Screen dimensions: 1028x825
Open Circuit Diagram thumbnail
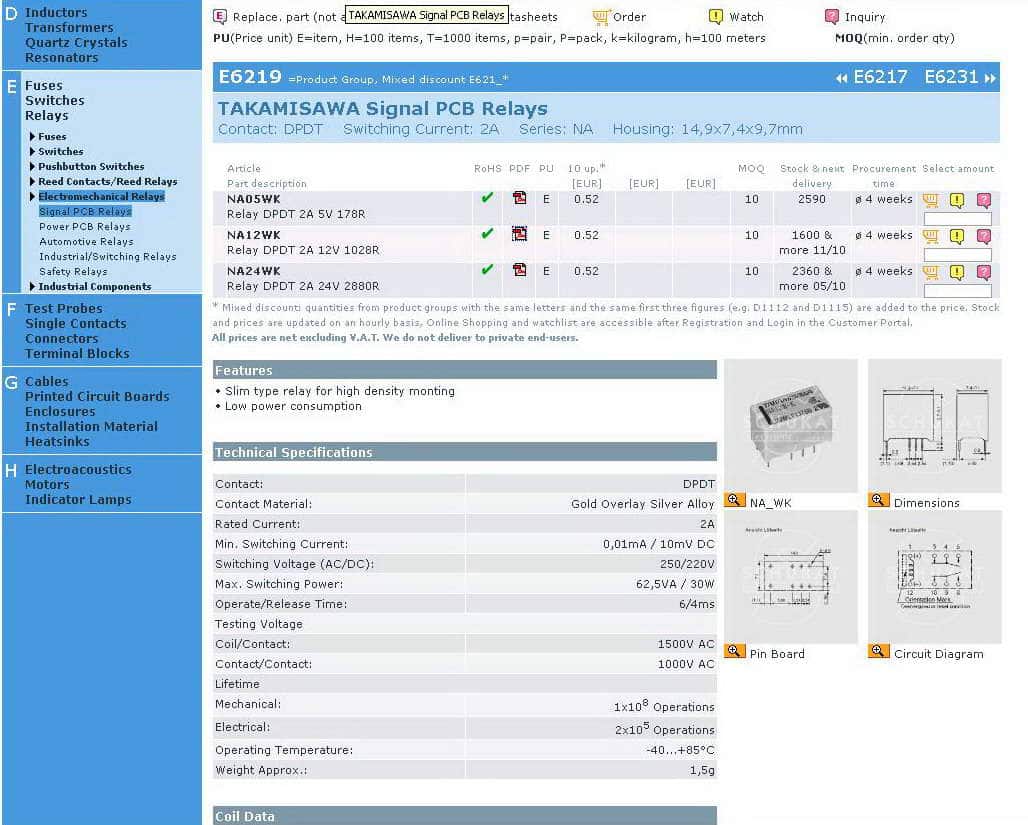[x=935, y=577]
